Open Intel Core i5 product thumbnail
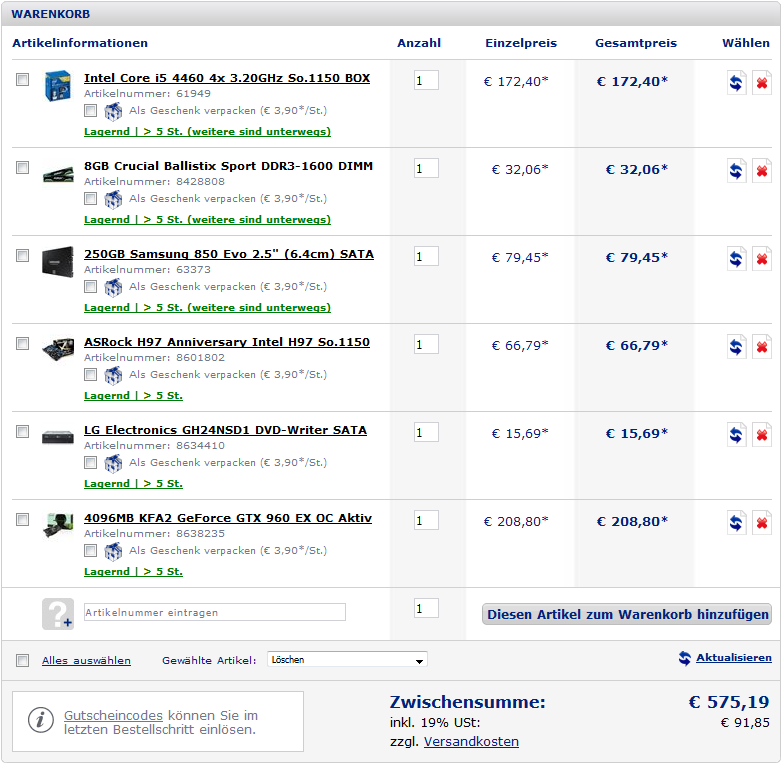Image resolution: width=781 pixels, height=769 pixels. (x=58, y=86)
